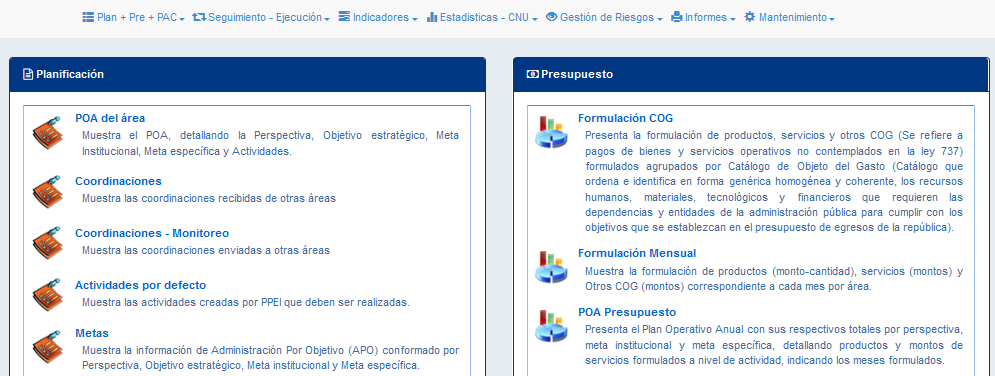This screenshot has width=995, height=376.
Task: Click the dropdown caret after Informes
Action: (x=733, y=20)
